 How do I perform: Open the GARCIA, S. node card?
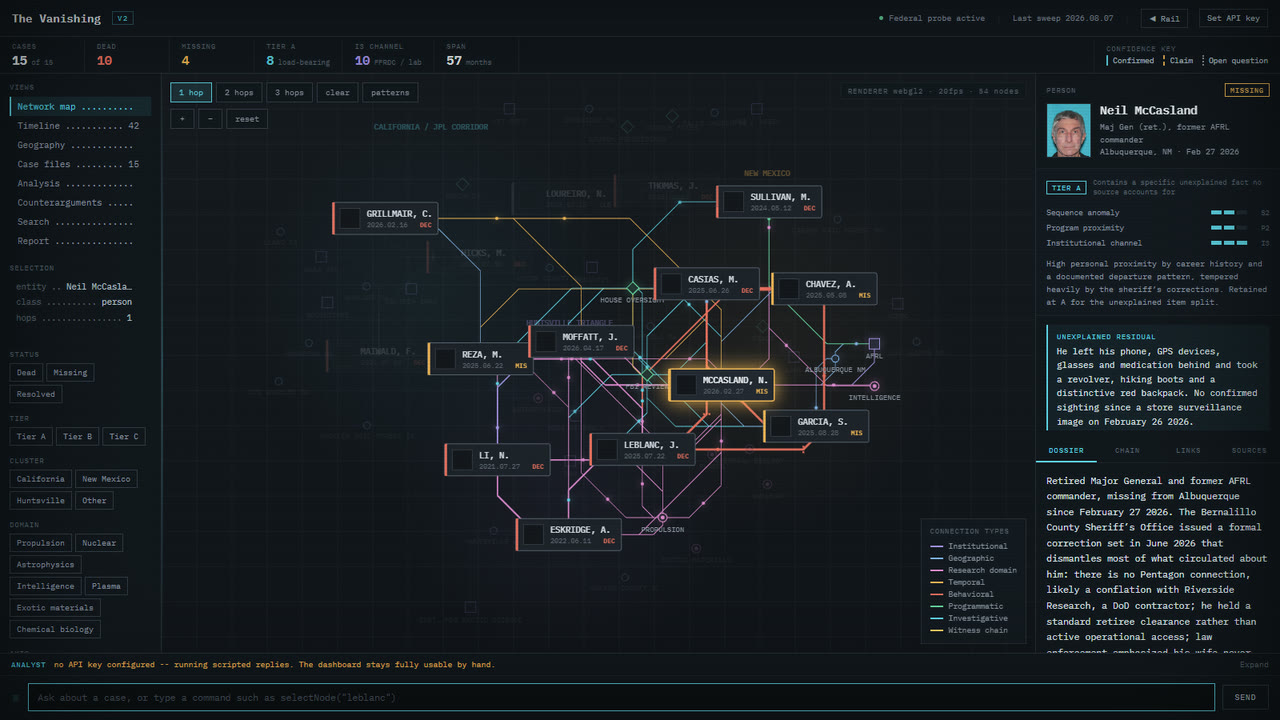[x=816, y=426]
